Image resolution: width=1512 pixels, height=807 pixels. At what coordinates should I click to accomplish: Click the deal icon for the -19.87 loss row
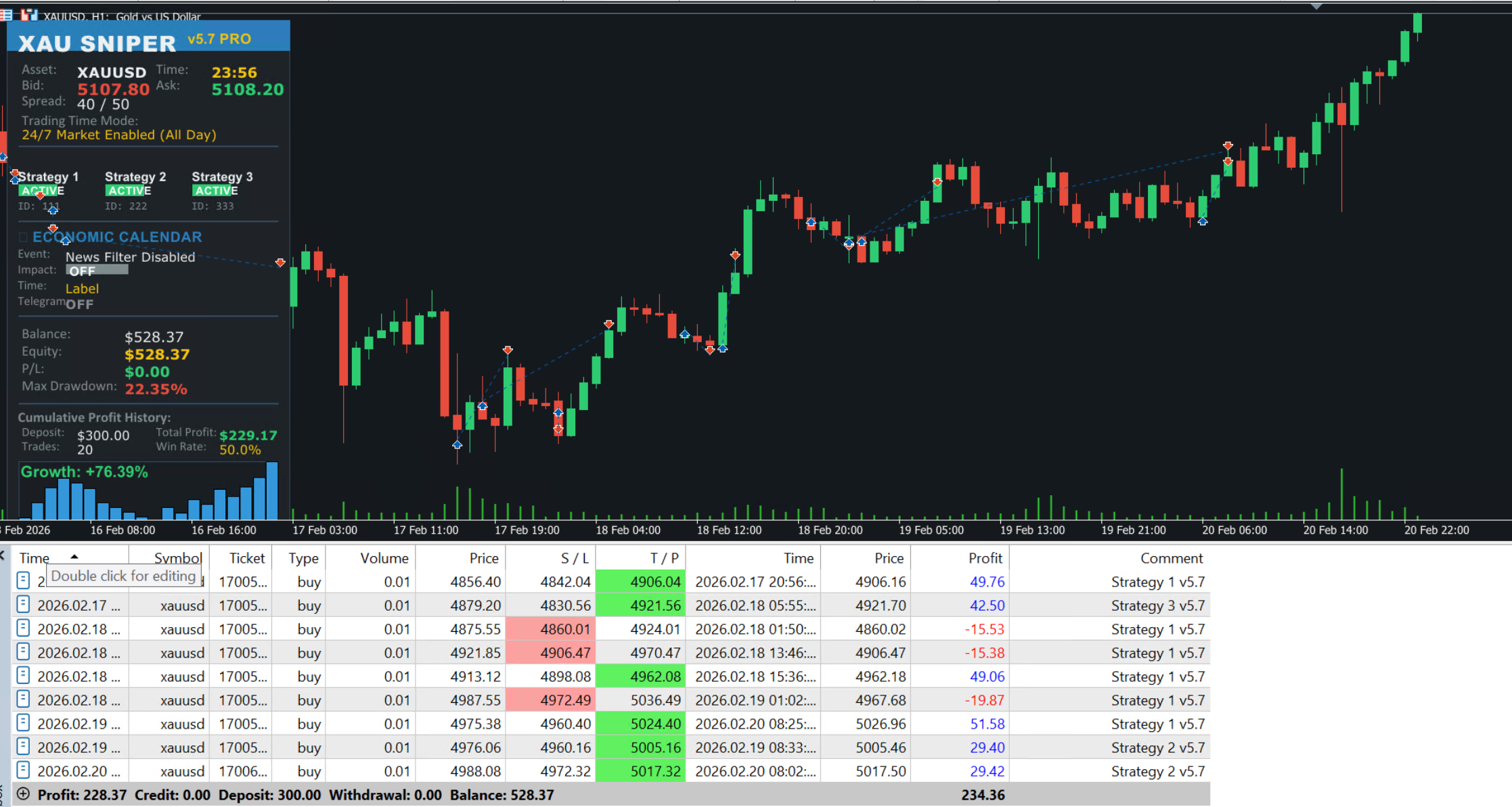point(23,699)
